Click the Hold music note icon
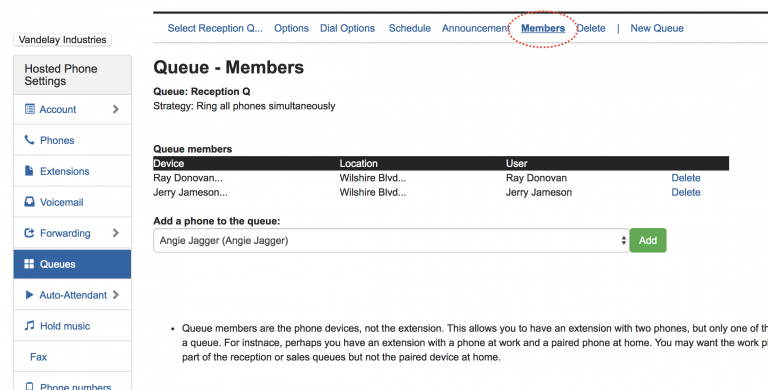This screenshot has width=768, height=390. [x=30, y=325]
